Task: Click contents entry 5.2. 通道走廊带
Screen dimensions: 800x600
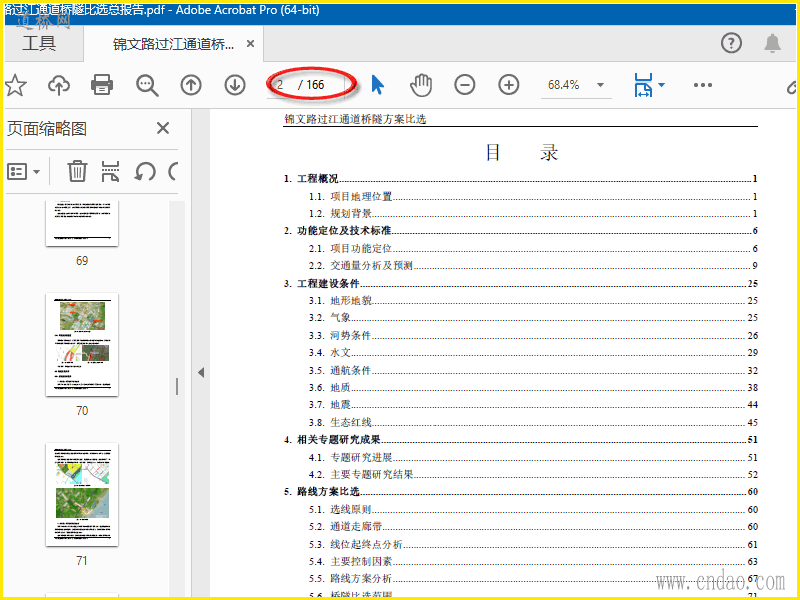Action: tap(533, 527)
